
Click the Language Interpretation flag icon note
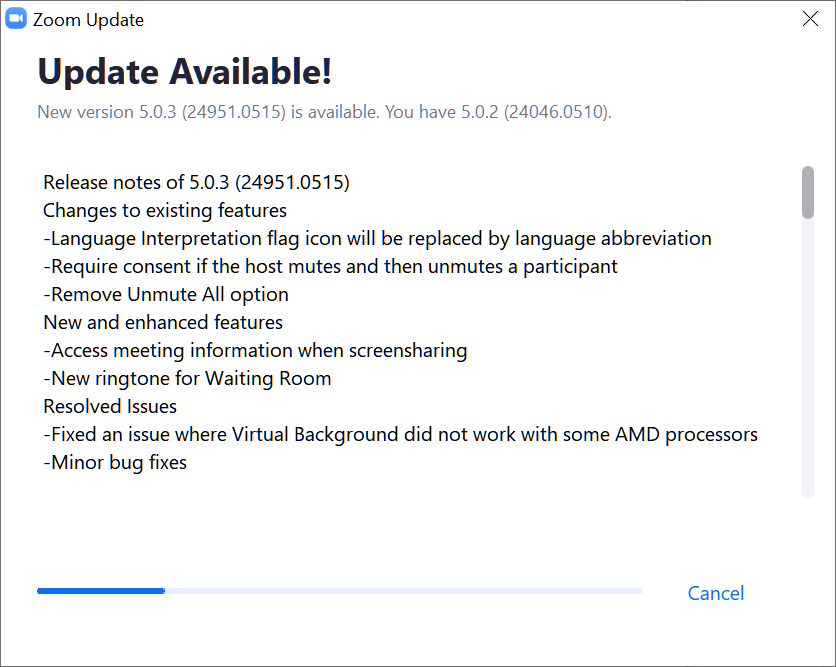(x=377, y=238)
